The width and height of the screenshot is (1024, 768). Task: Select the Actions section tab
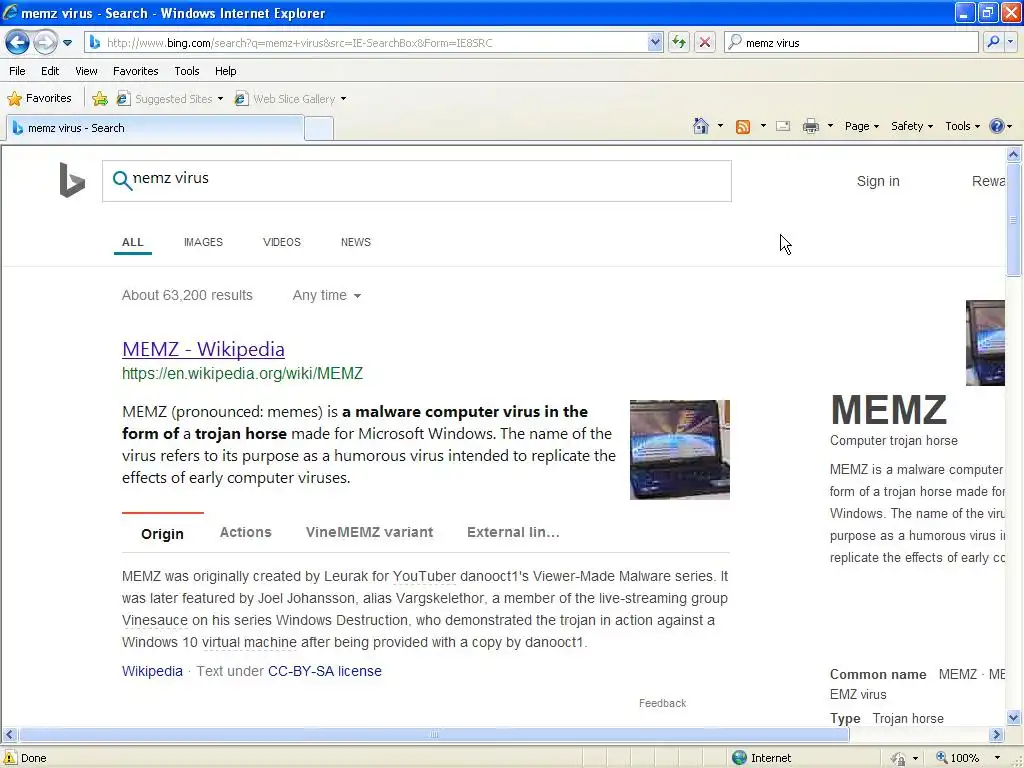[x=246, y=532]
